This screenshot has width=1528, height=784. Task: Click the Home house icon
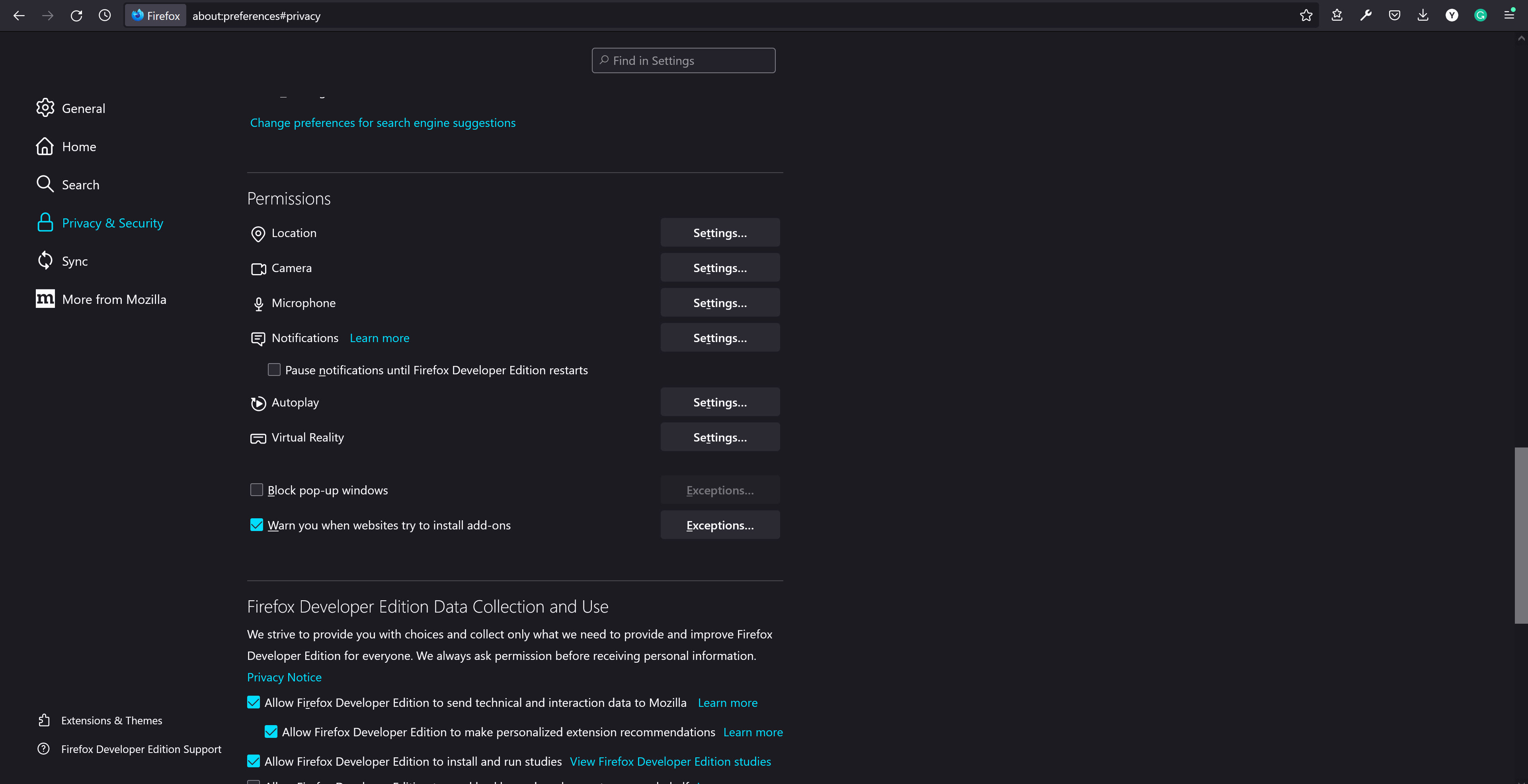click(x=45, y=146)
